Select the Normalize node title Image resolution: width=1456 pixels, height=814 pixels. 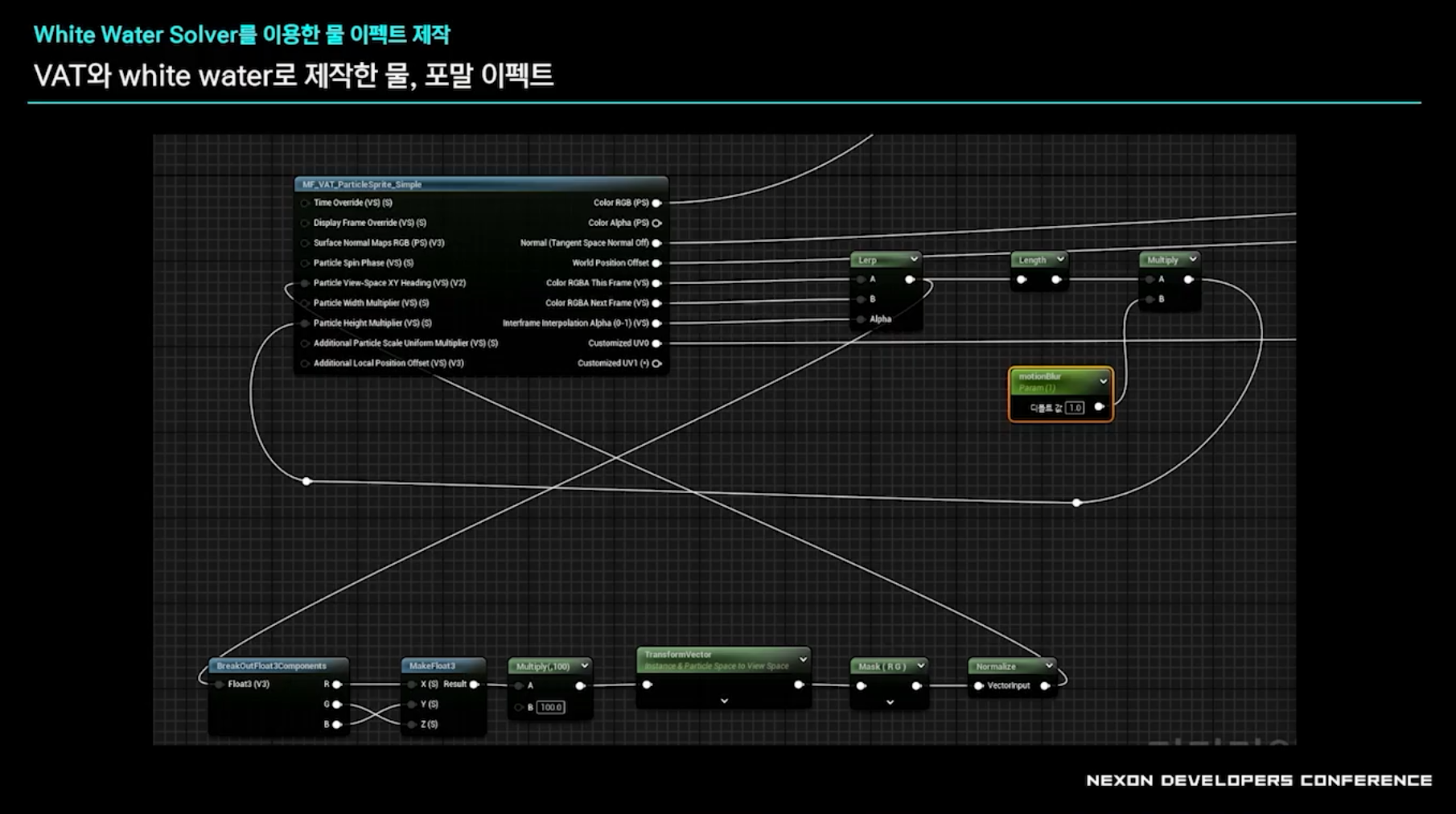pyautogui.click(x=996, y=667)
